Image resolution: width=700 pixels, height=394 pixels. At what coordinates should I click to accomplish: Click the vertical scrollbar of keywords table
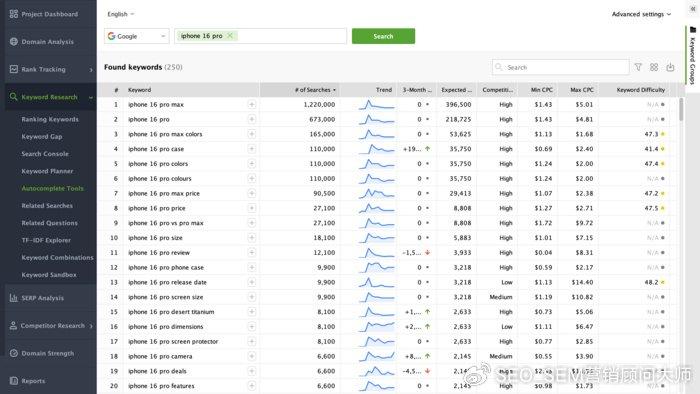pyautogui.click(x=681, y=109)
